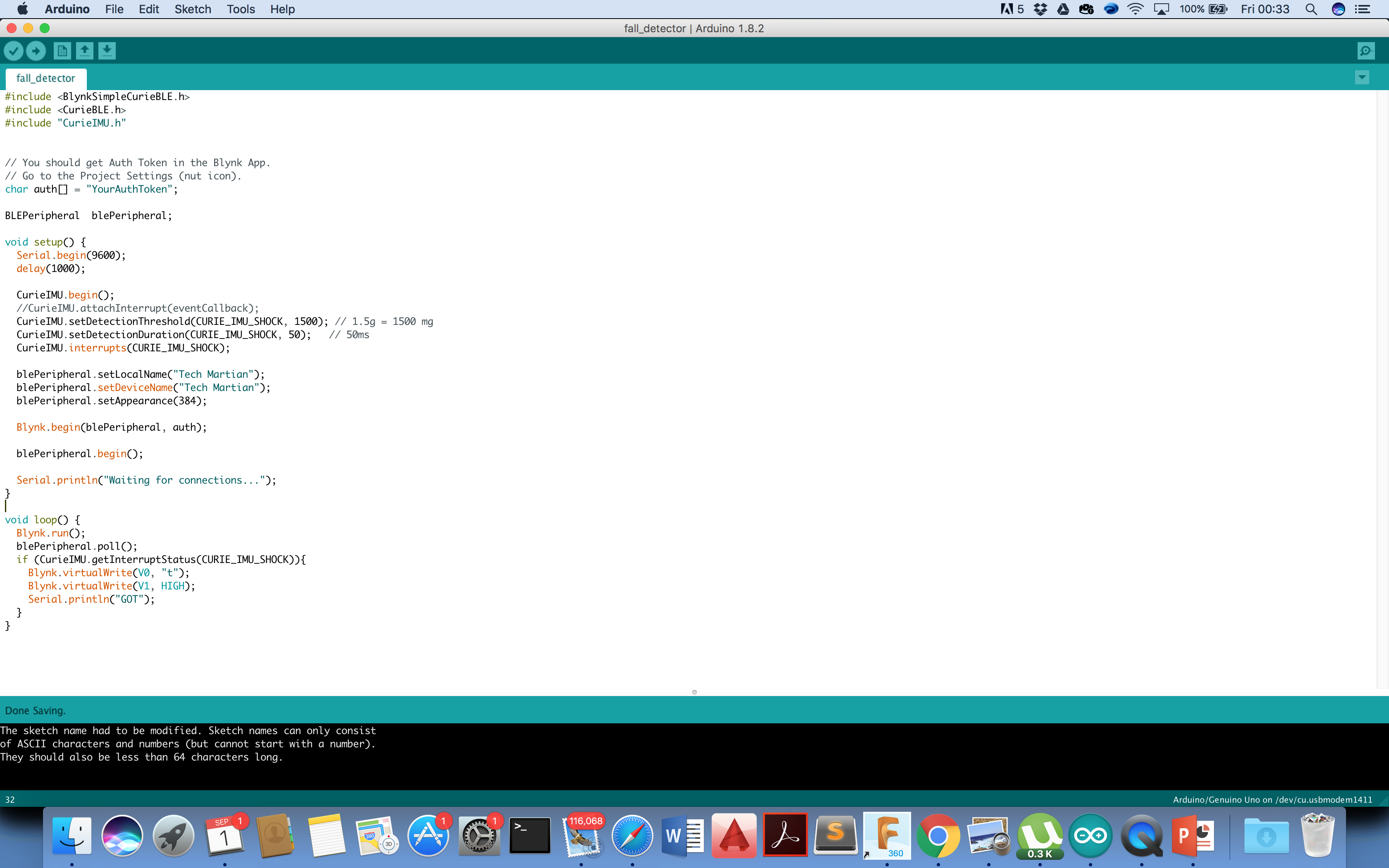Open Spotlight search magnifier
1389x868 pixels.
(1311, 9)
